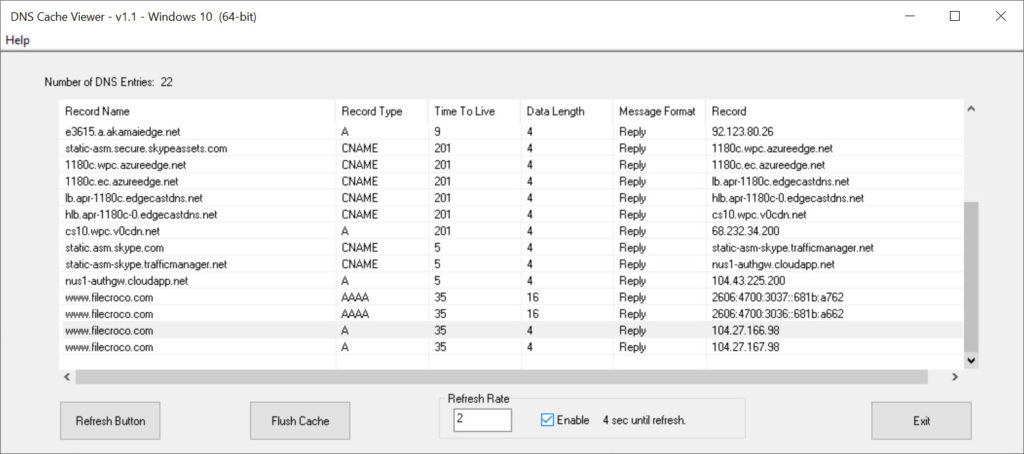The image size is (1024, 454).
Task: Click the scroll down arrow of the list
Action: point(970,359)
